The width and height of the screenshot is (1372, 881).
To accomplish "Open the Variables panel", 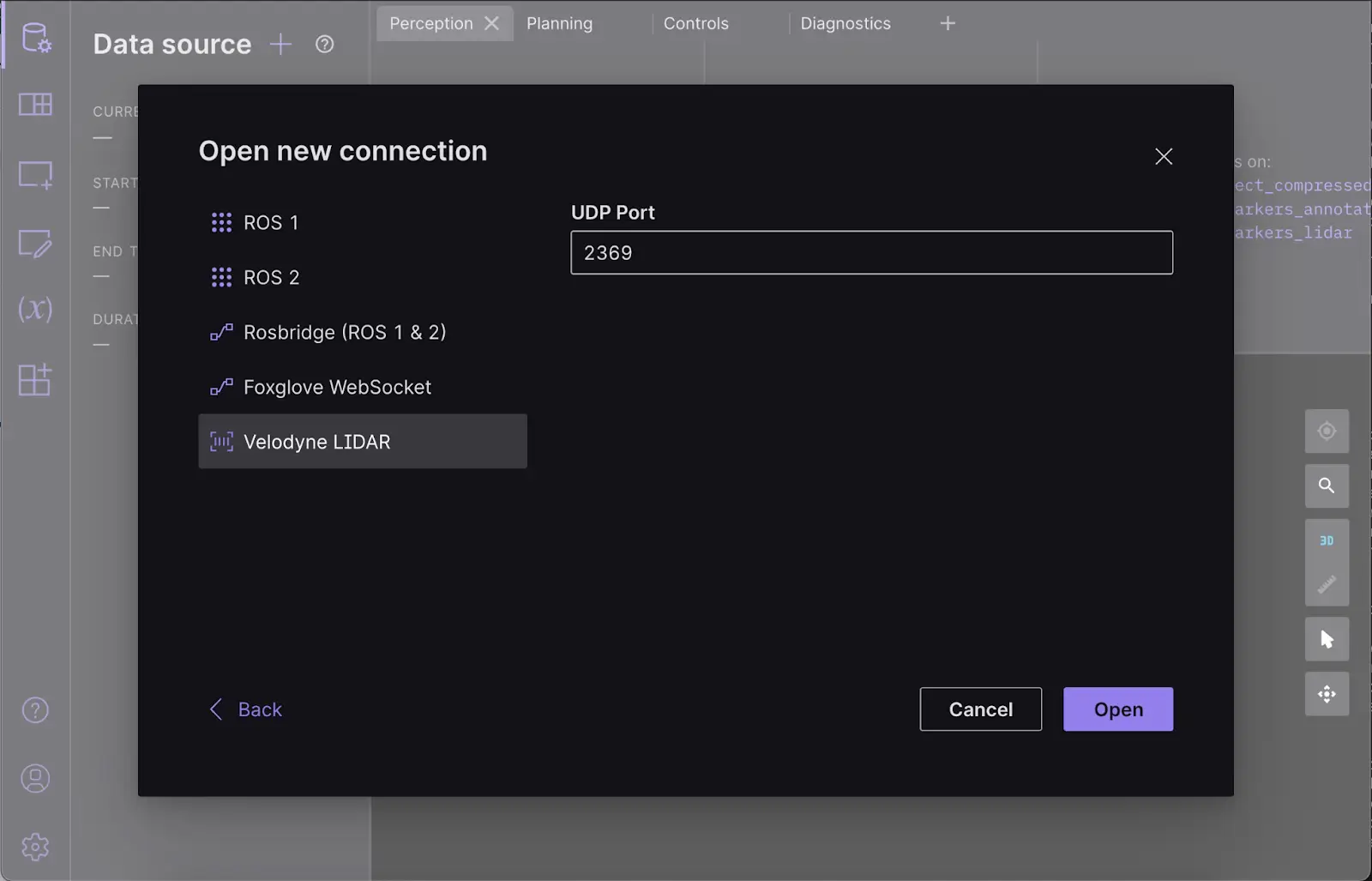I will tap(34, 311).
